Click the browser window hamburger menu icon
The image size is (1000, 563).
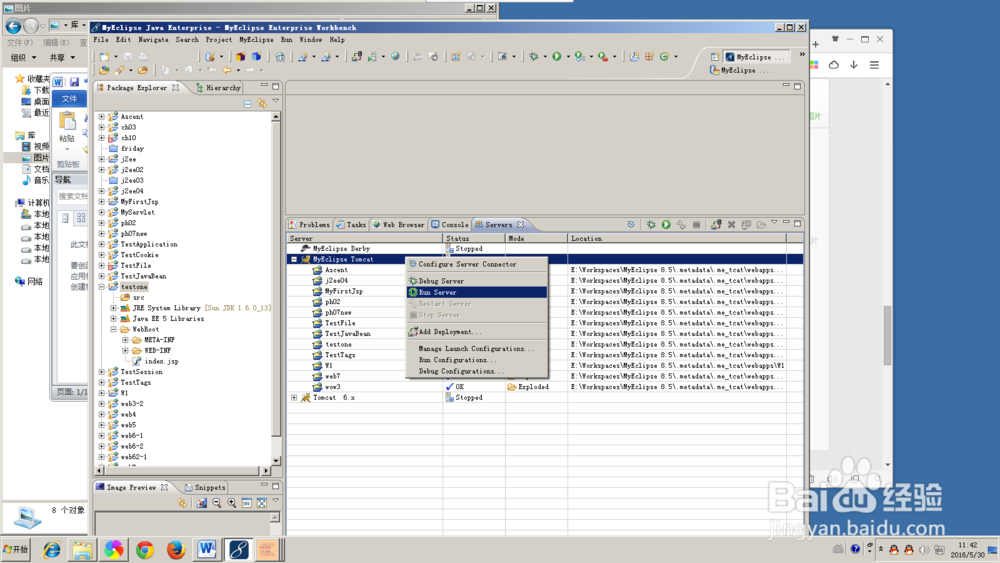pyautogui.click(x=874, y=65)
